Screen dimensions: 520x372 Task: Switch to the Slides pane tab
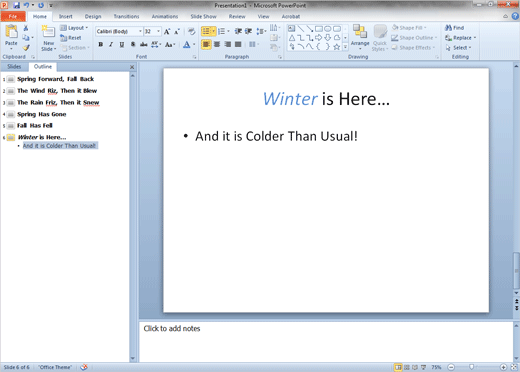pyautogui.click(x=14, y=67)
